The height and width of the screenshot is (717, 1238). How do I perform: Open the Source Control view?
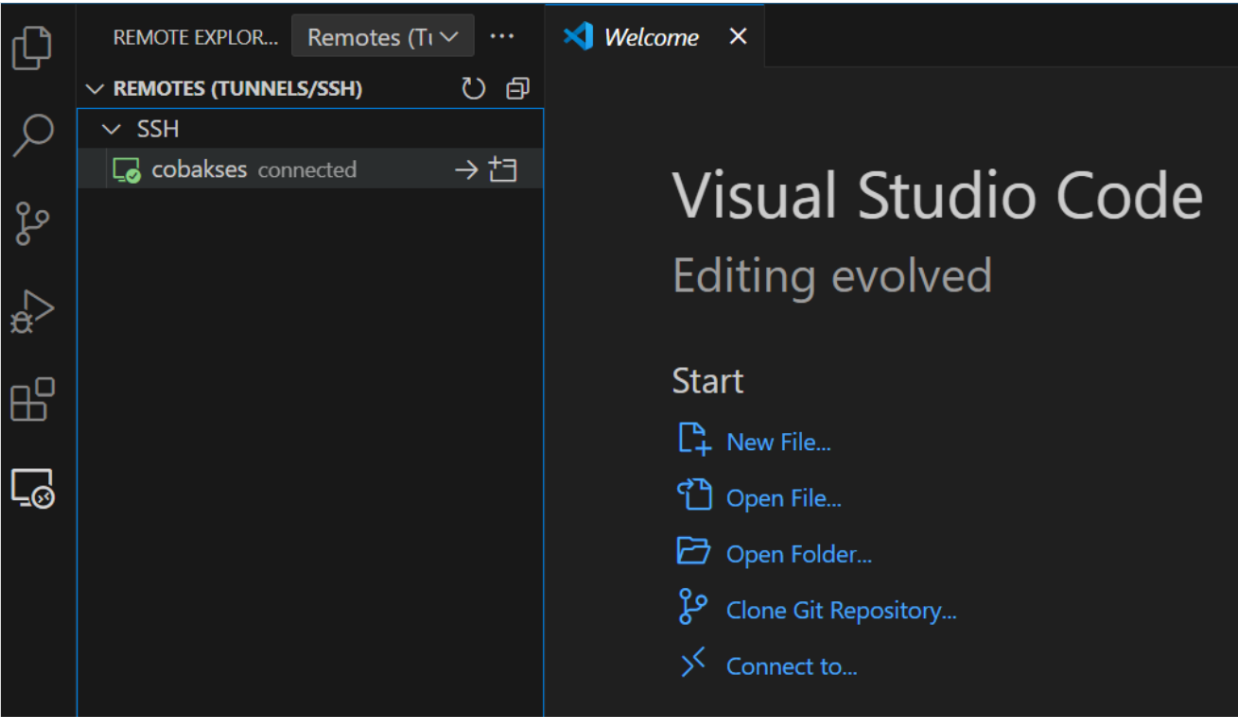click(x=32, y=223)
